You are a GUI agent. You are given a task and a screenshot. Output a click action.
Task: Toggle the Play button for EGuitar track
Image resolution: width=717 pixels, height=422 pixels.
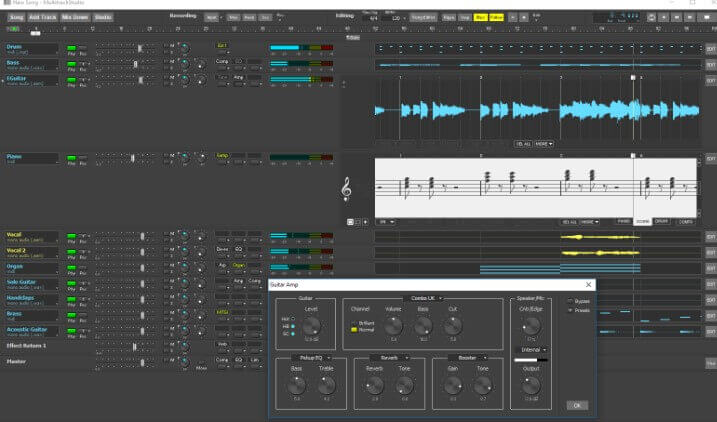click(x=71, y=80)
